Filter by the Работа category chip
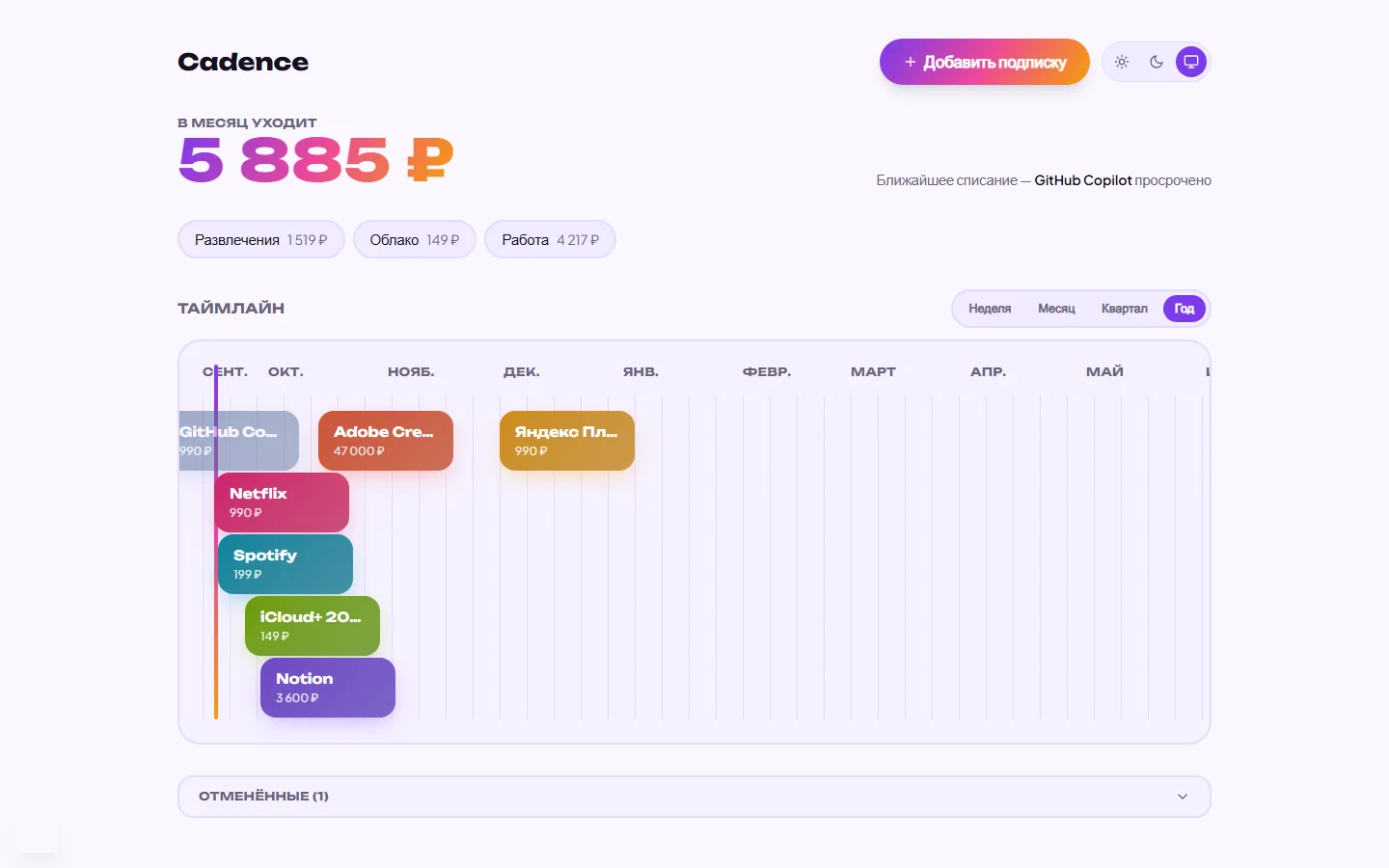The width and height of the screenshot is (1389, 868). point(550,240)
